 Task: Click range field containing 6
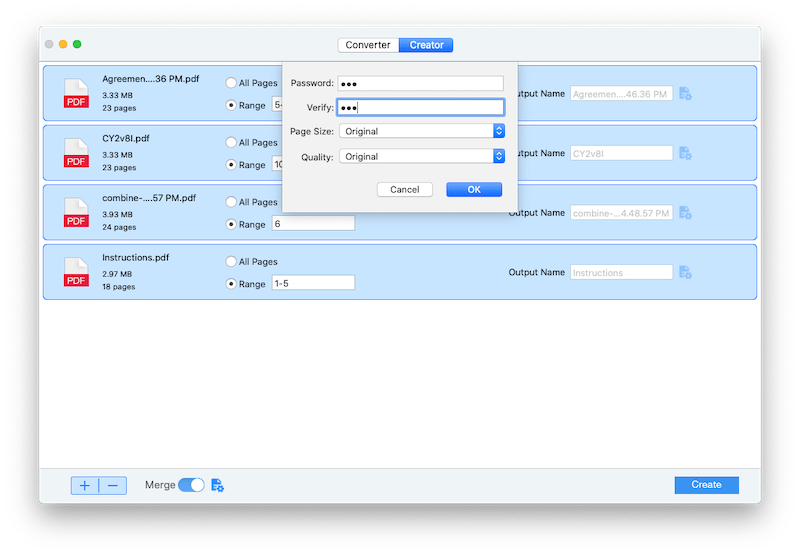point(313,223)
